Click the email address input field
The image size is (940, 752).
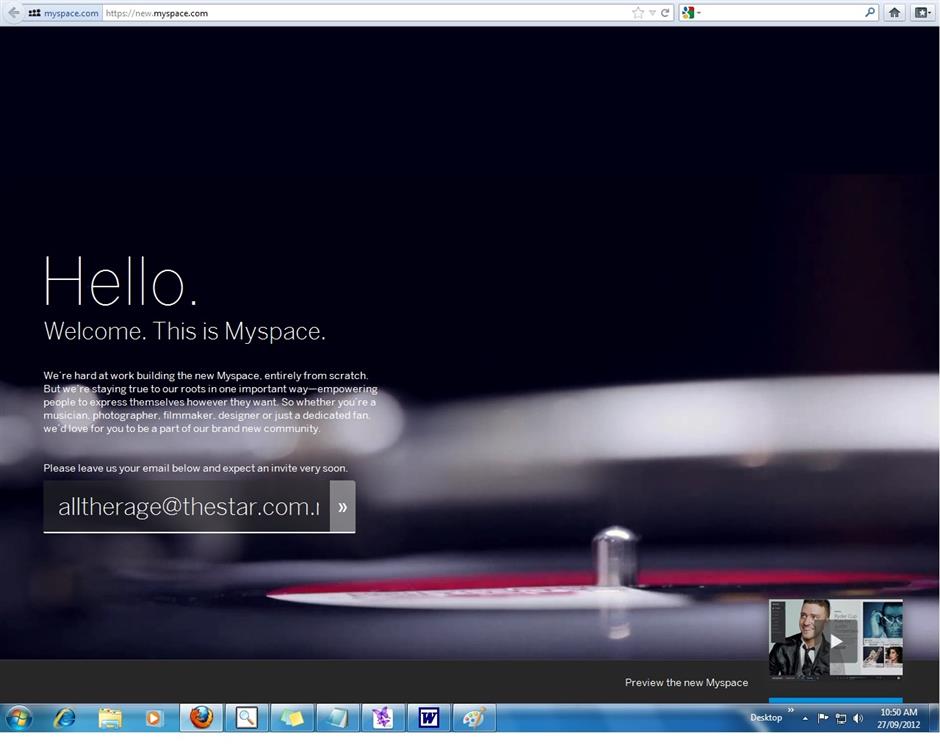point(186,507)
